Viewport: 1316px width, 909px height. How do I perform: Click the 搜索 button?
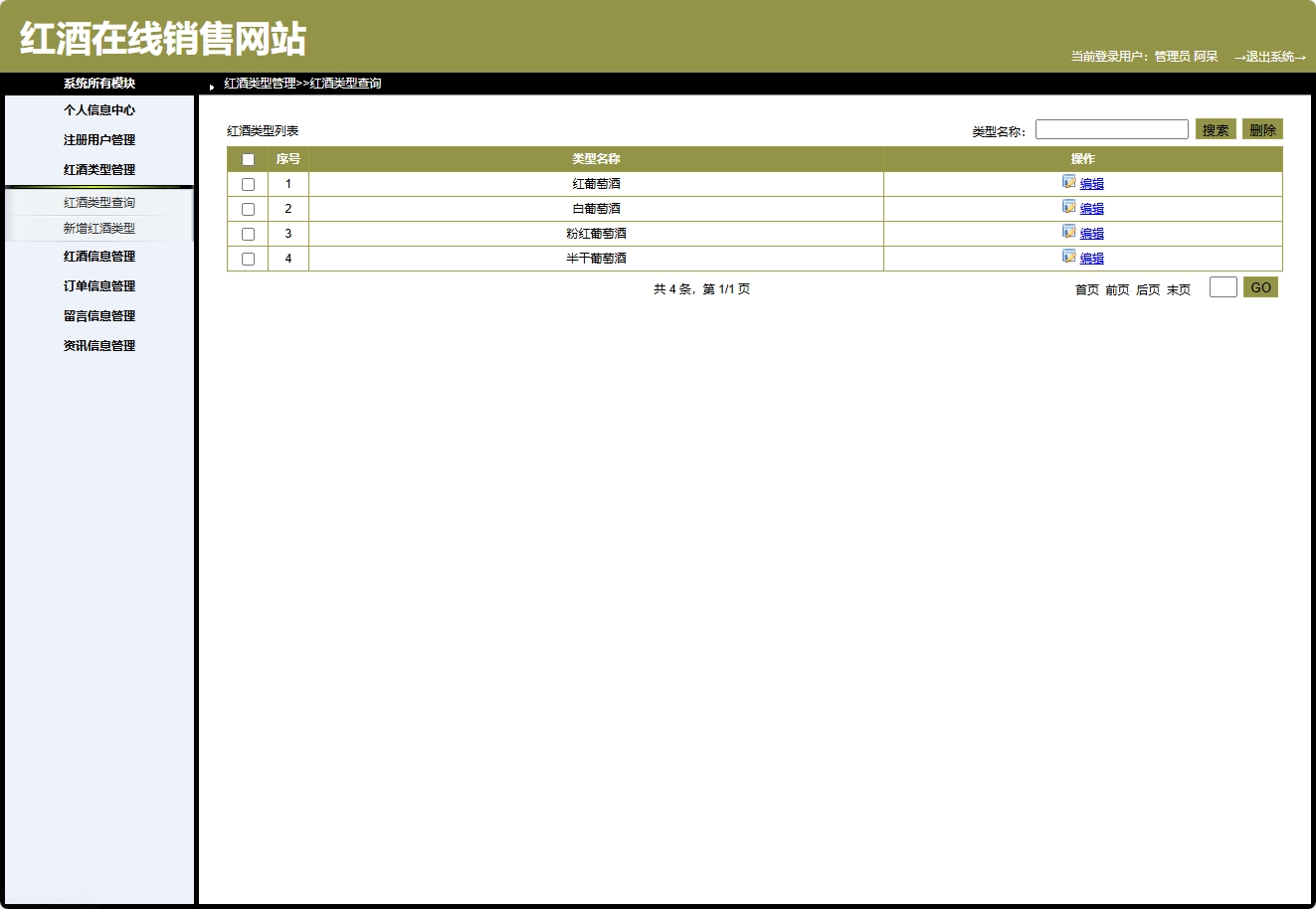(1214, 128)
